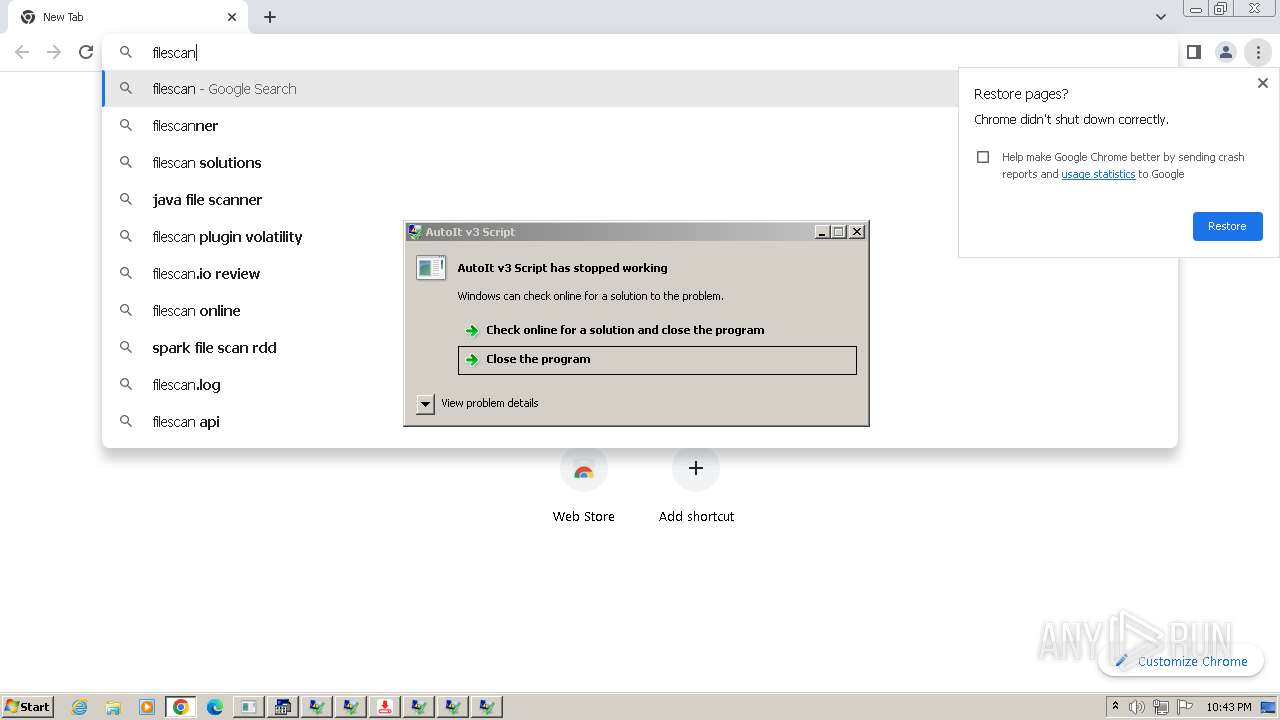Open the volume speaker tray icon

pos(1137,707)
